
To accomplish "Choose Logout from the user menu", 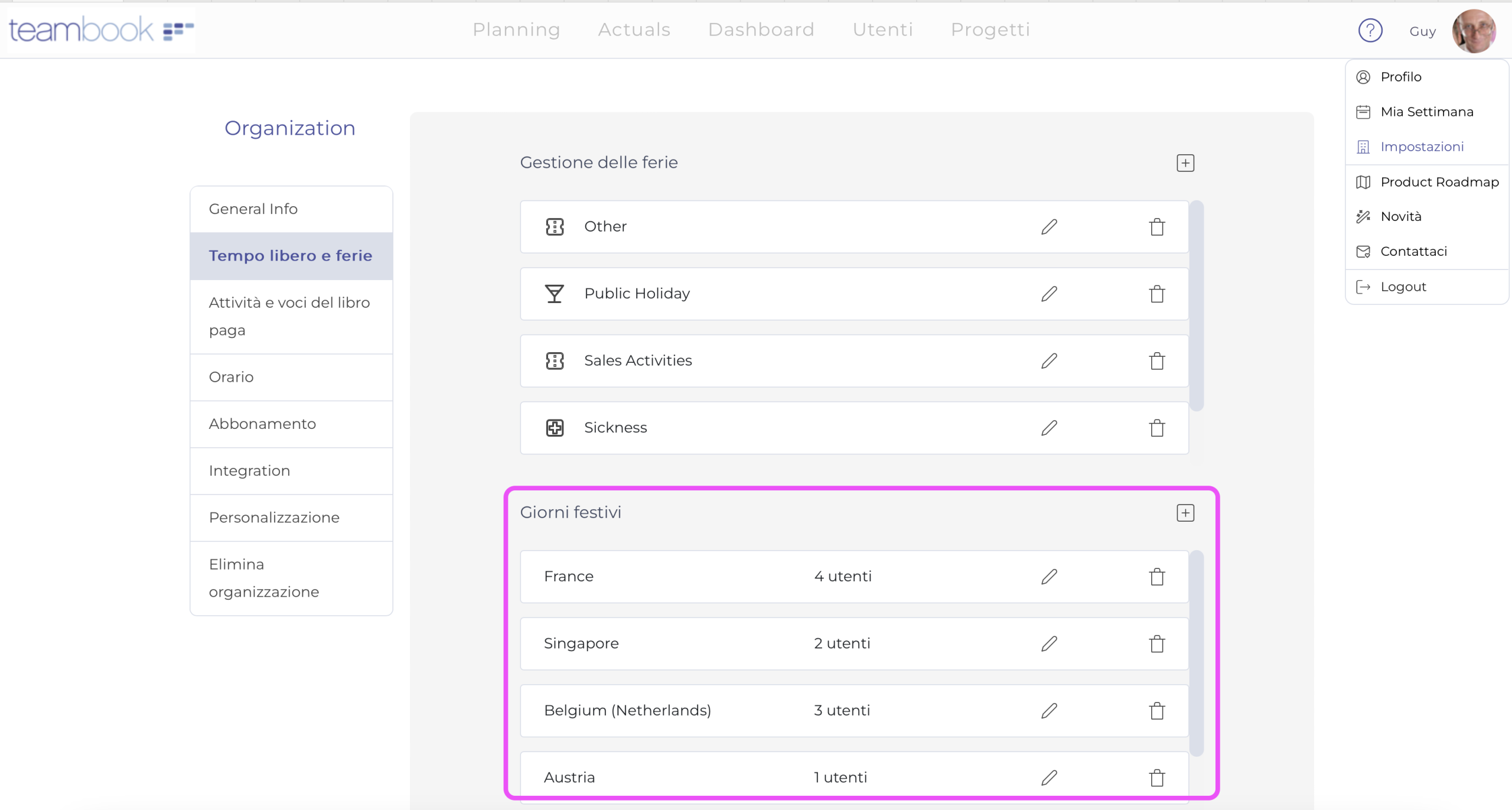I will click(x=1403, y=287).
